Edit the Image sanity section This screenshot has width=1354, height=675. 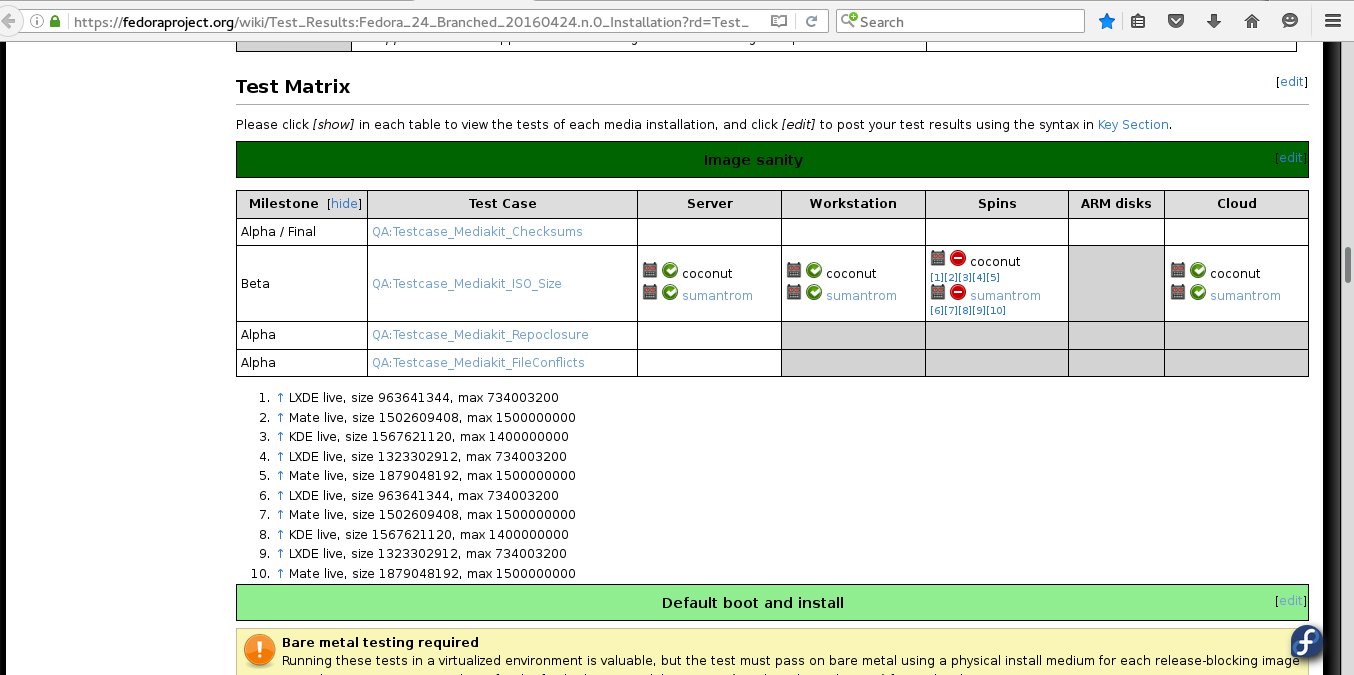coord(1290,158)
